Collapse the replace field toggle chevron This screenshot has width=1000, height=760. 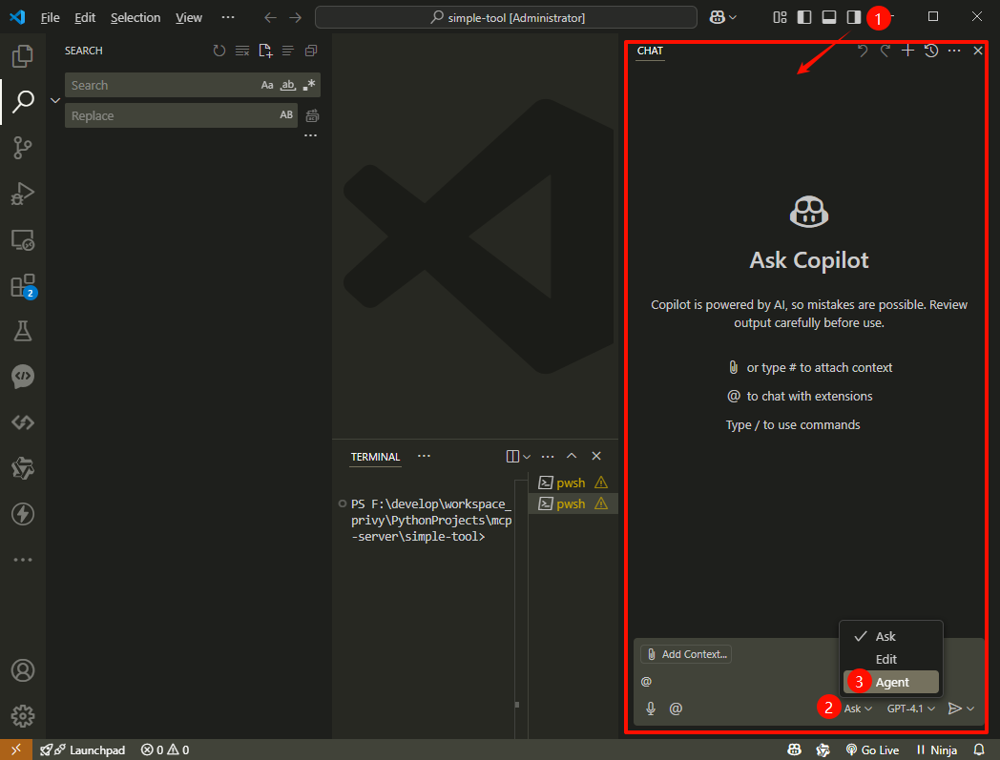click(x=55, y=100)
